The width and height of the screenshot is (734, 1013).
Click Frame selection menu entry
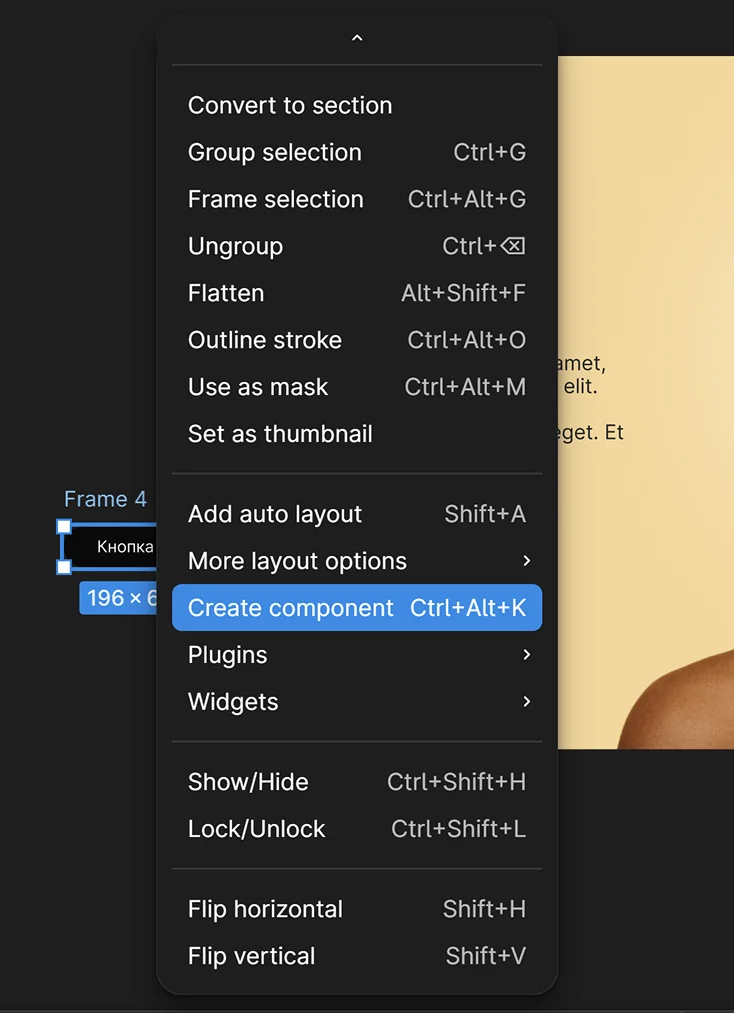coord(276,199)
